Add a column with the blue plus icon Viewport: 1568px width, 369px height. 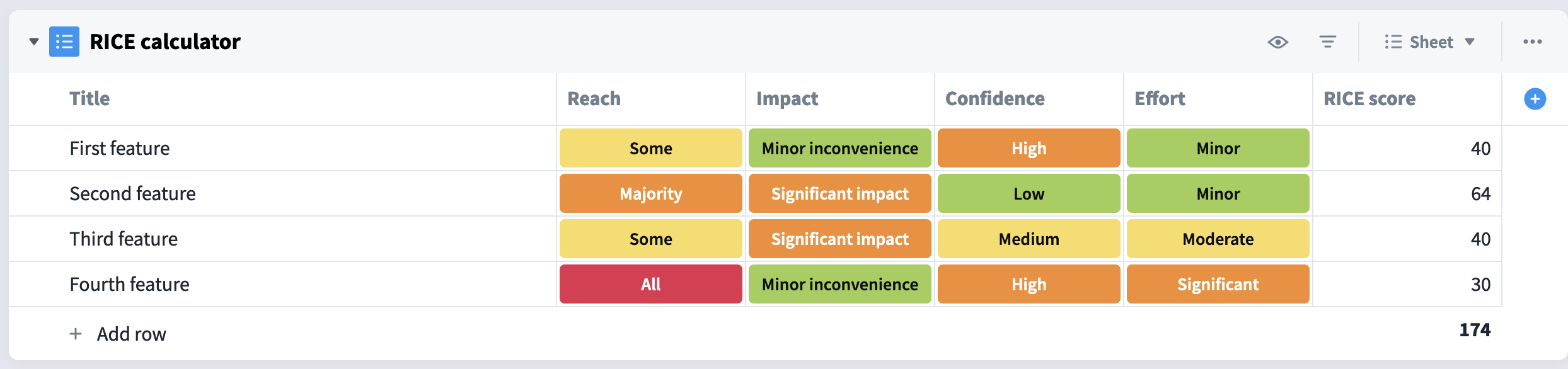coord(1535,99)
